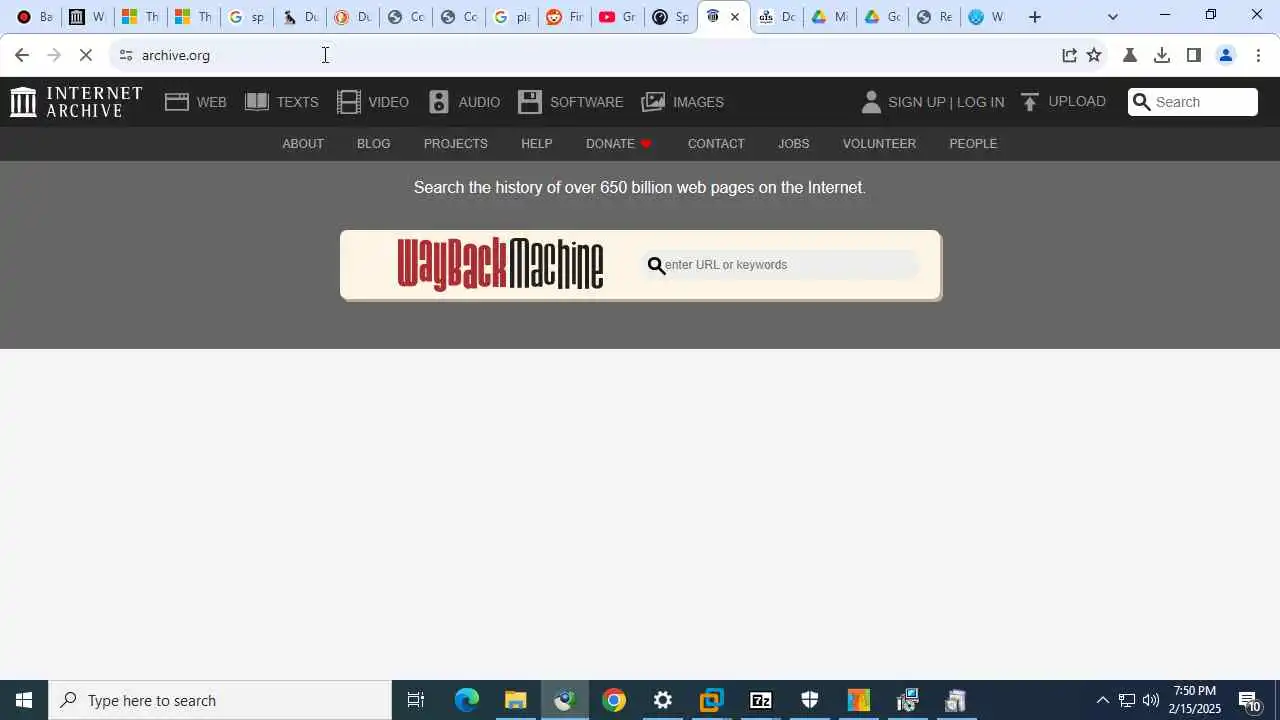Open the PROJECTS link
The image size is (1280, 720).
pos(456,144)
